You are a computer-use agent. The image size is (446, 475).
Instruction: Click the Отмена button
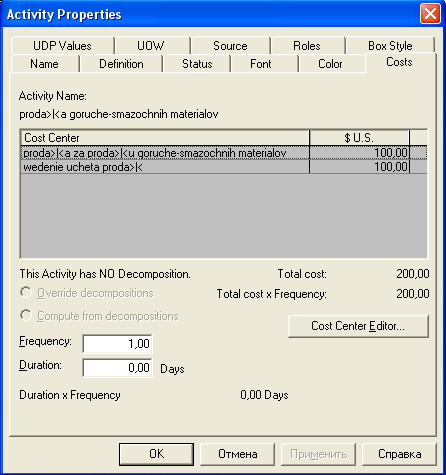point(237,454)
